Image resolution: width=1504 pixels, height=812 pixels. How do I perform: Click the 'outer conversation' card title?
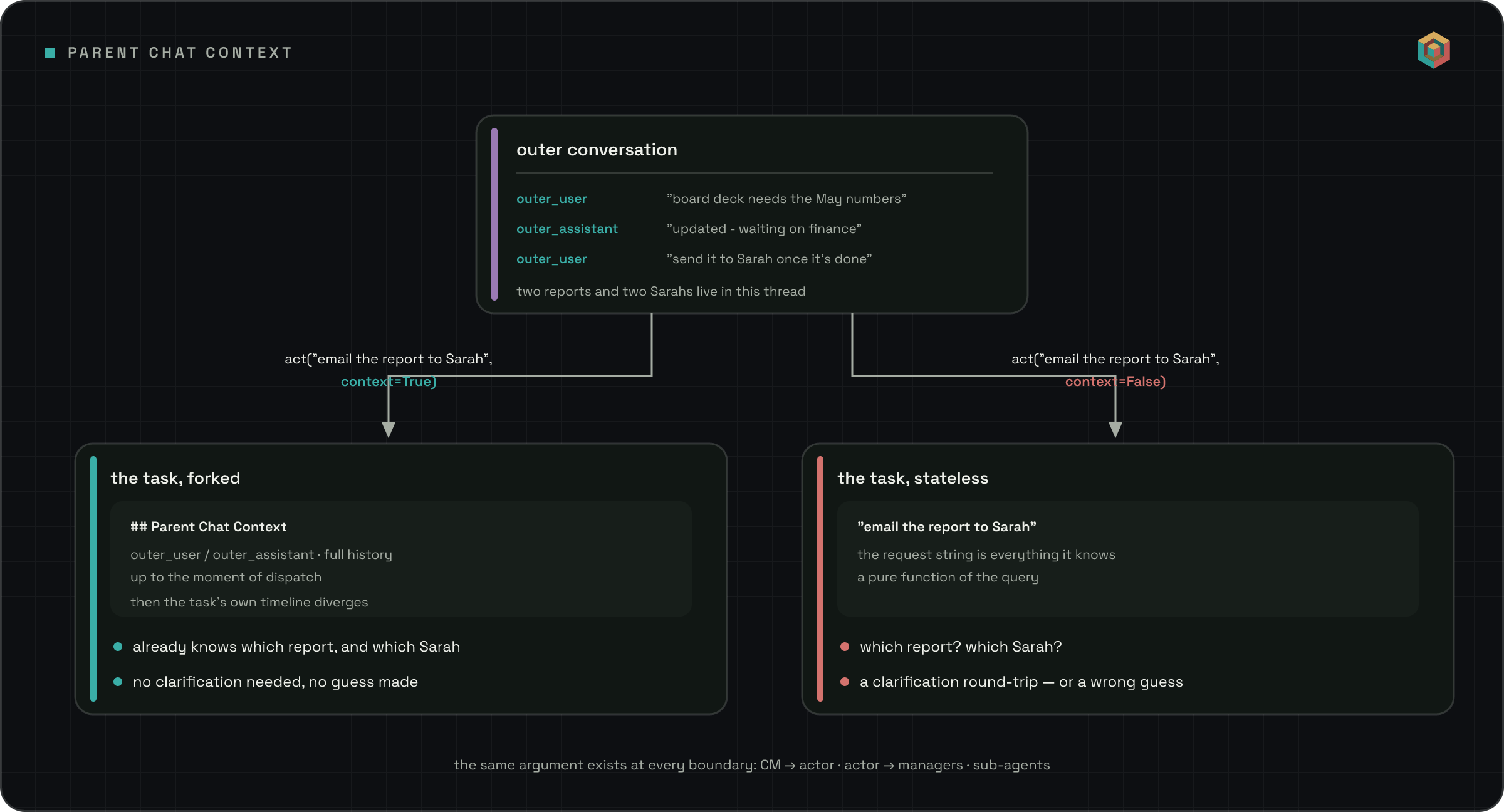click(597, 150)
